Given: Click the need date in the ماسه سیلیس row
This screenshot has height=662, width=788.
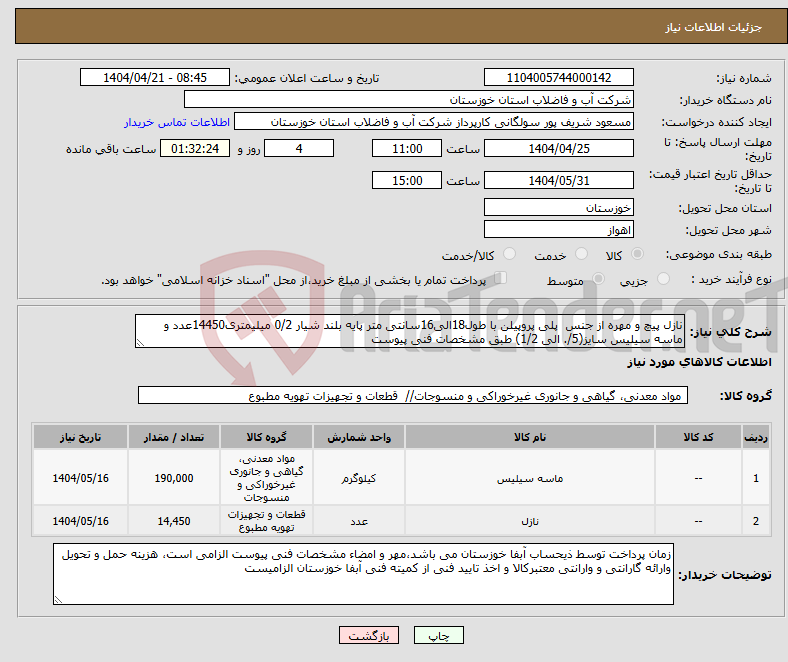Looking at the screenshot, I should (x=80, y=478).
